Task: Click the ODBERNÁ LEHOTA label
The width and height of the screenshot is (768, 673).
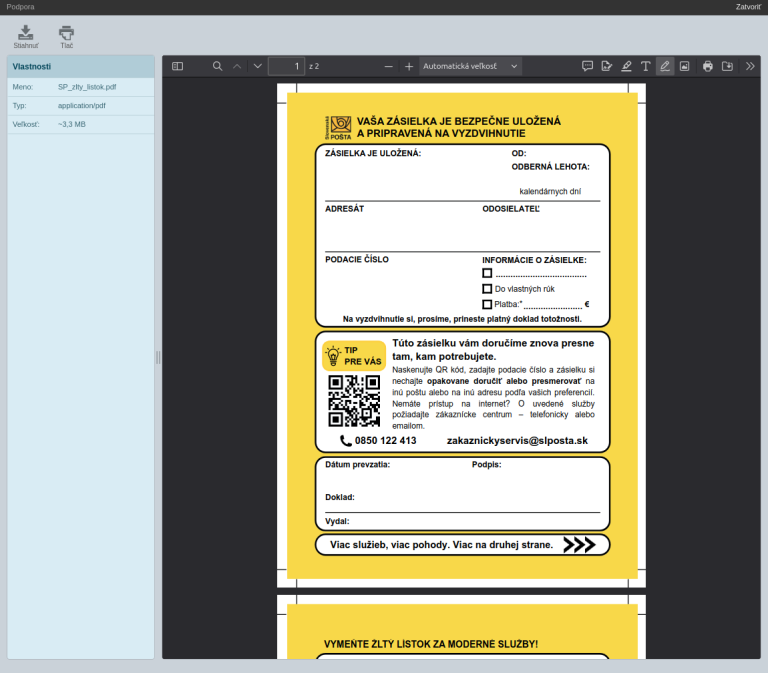Action: tap(551, 167)
